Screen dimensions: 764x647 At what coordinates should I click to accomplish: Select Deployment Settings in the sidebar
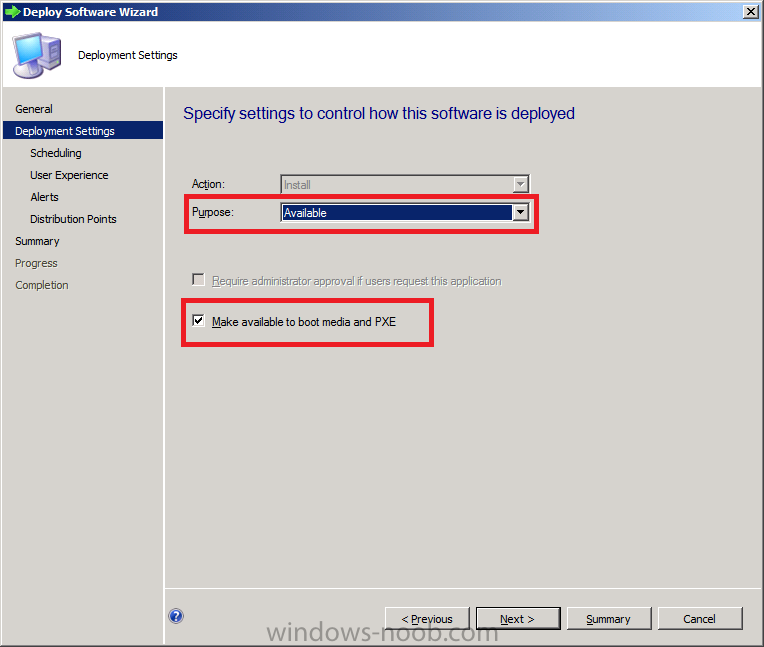(83, 131)
